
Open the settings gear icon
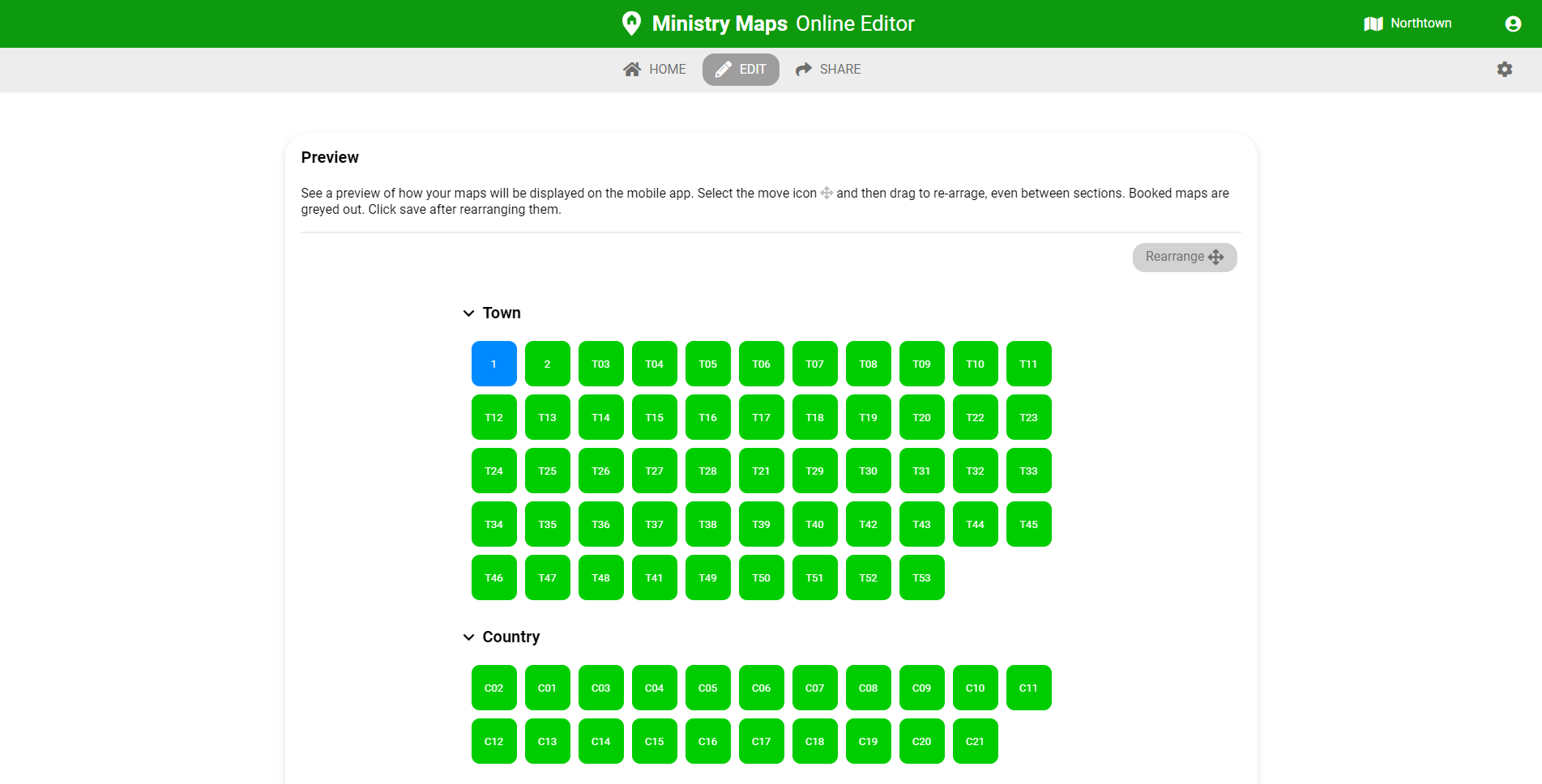click(1505, 70)
